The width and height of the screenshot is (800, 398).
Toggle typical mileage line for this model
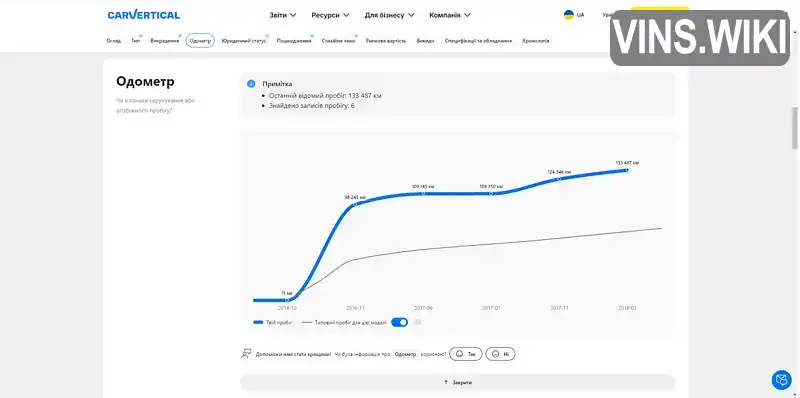(x=399, y=322)
